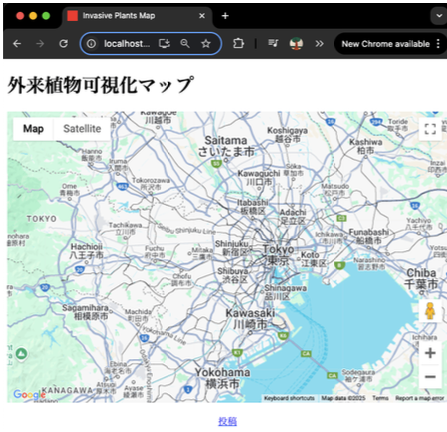
Task: Click the macOS green zoom window button
Action: pos(46,16)
